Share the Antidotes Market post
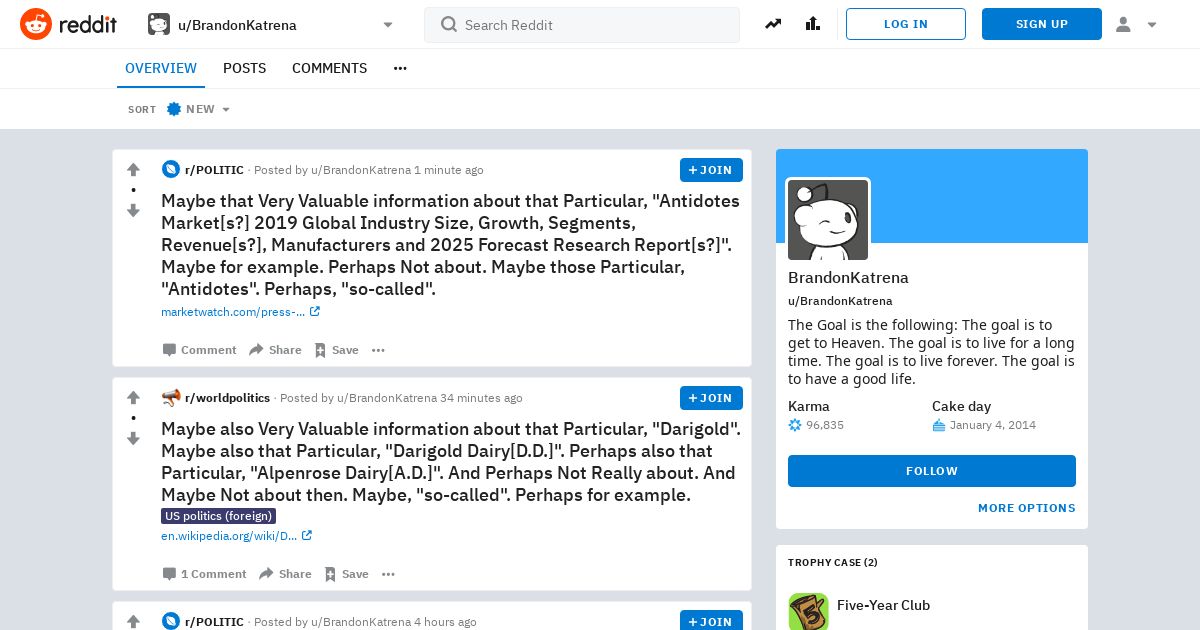Image resolution: width=1200 pixels, height=630 pixels. [x=275, y=350]
